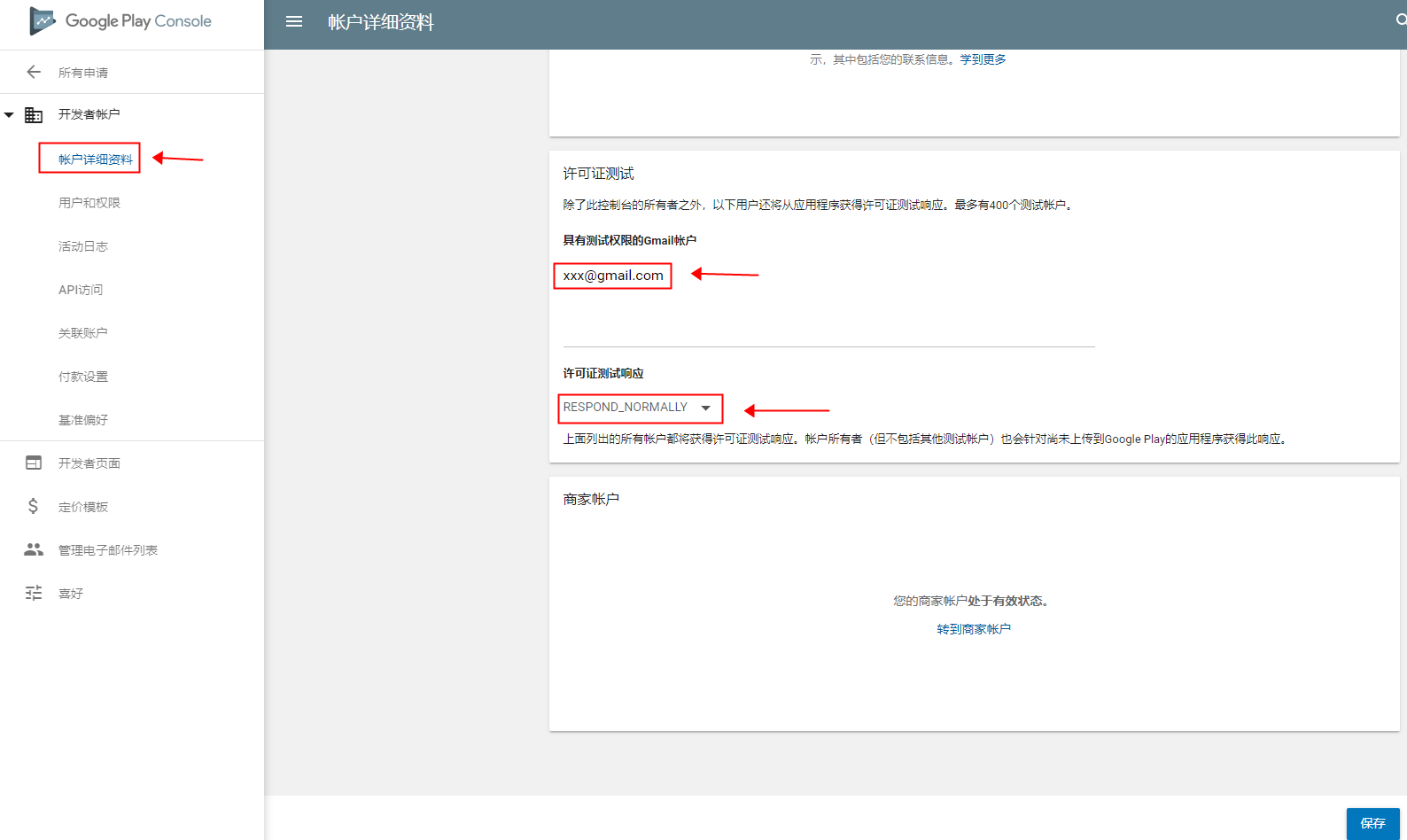Image resolution: width=1407 pixels, height=840 pixels.
Task: Go to 活动日志 menu item
Action: (83, 246)
